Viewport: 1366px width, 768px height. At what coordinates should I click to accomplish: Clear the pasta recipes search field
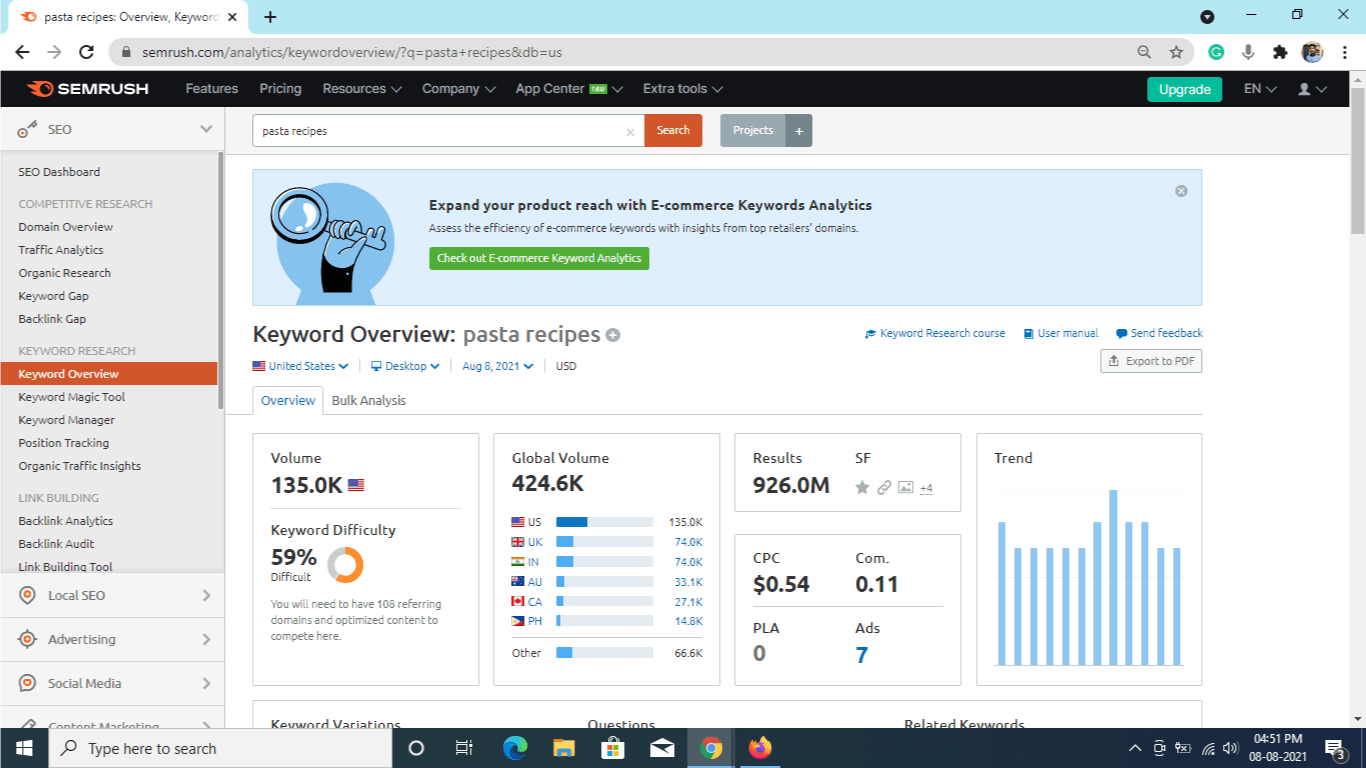click(x=630, y=132)
